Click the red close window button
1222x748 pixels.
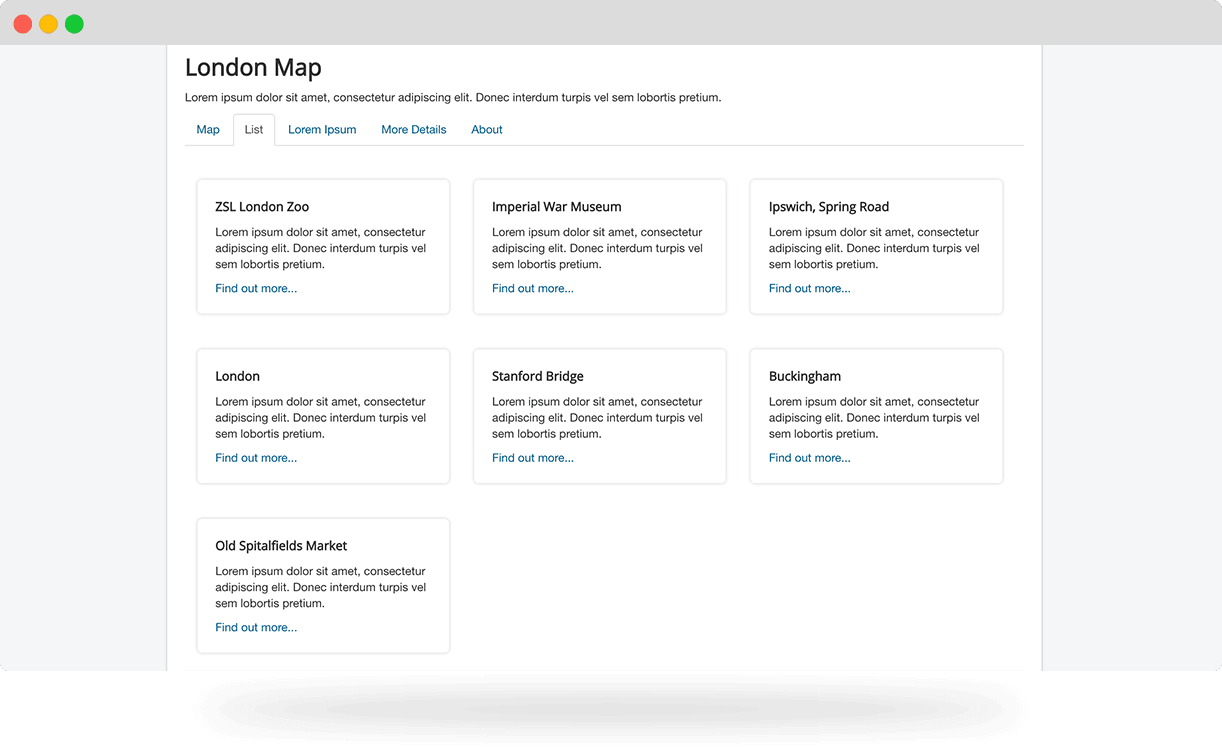(22, 24)
